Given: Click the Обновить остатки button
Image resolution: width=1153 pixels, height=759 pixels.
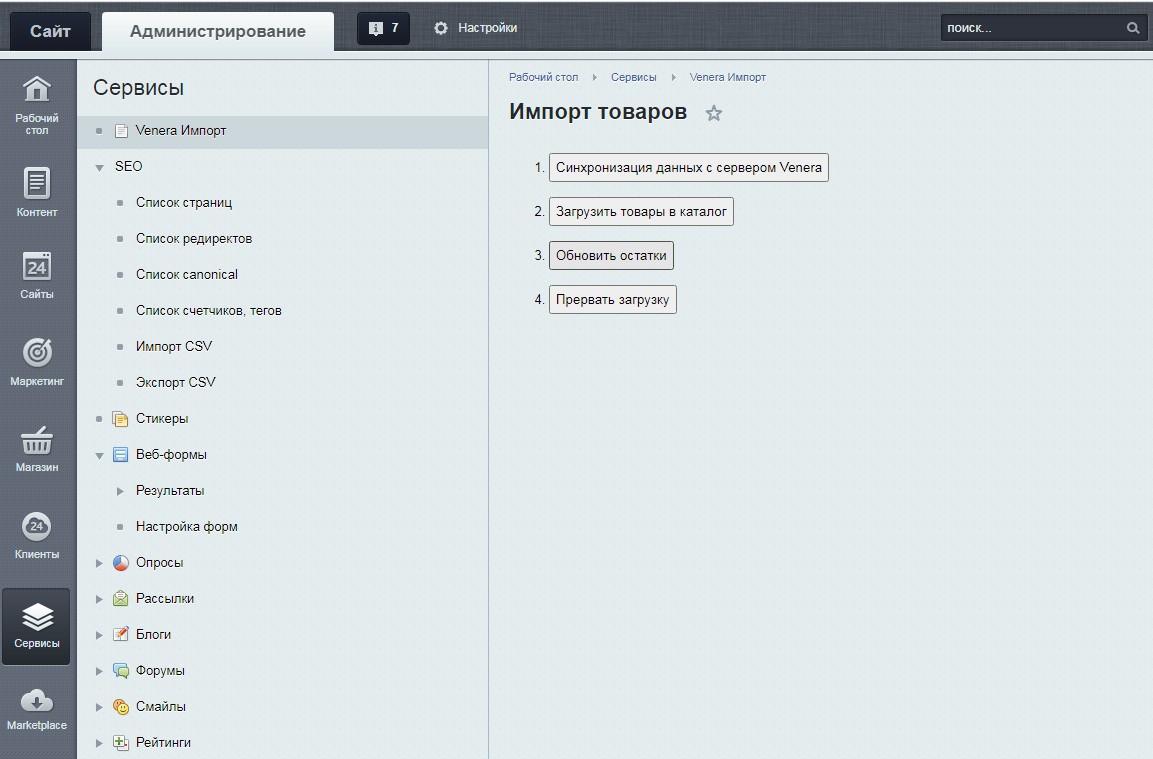Looking at the screenshot, I should [611, 255].
